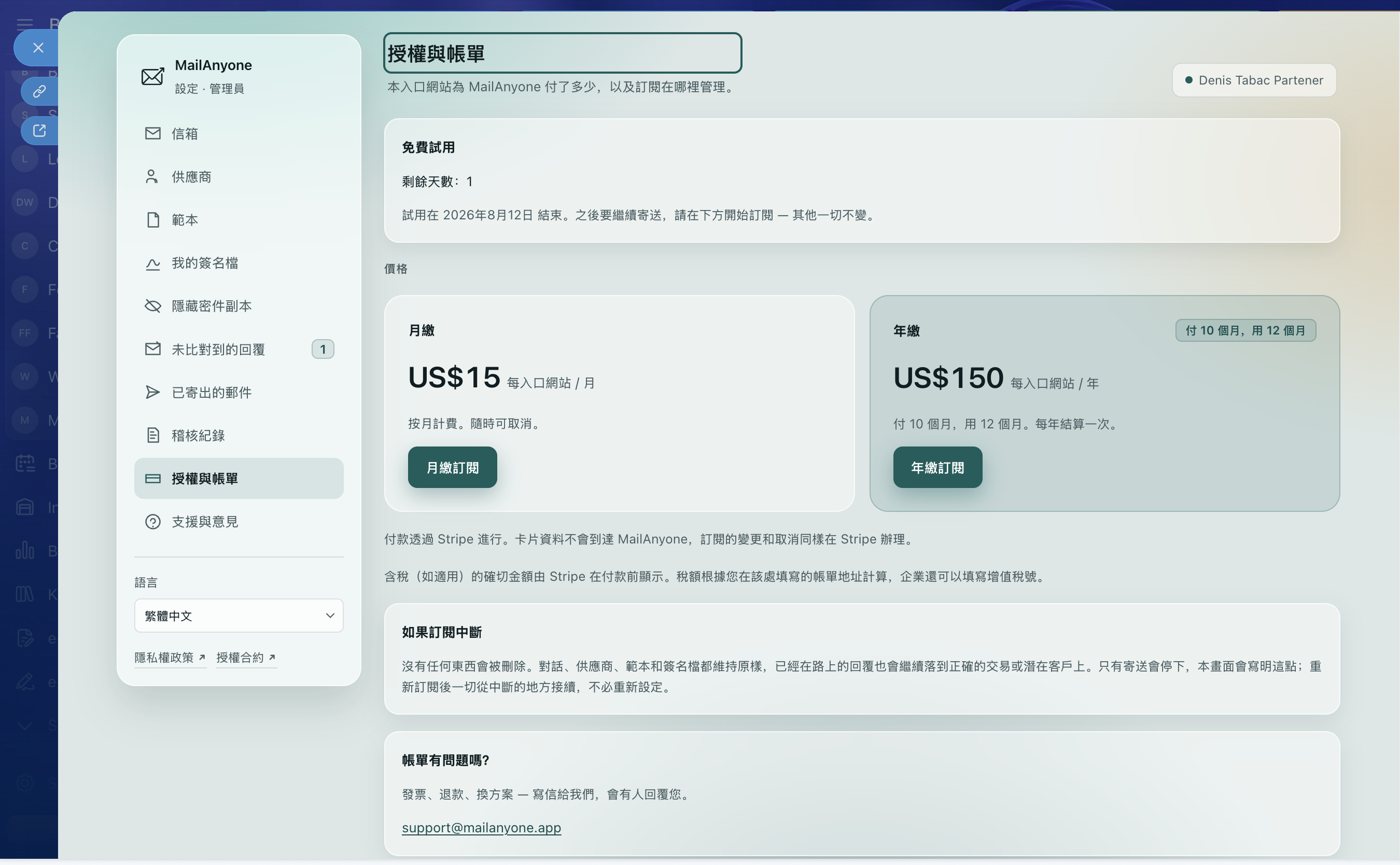Open the 繁體中文 language dropdown
The image size is (1400, 865).
(239, 616)
